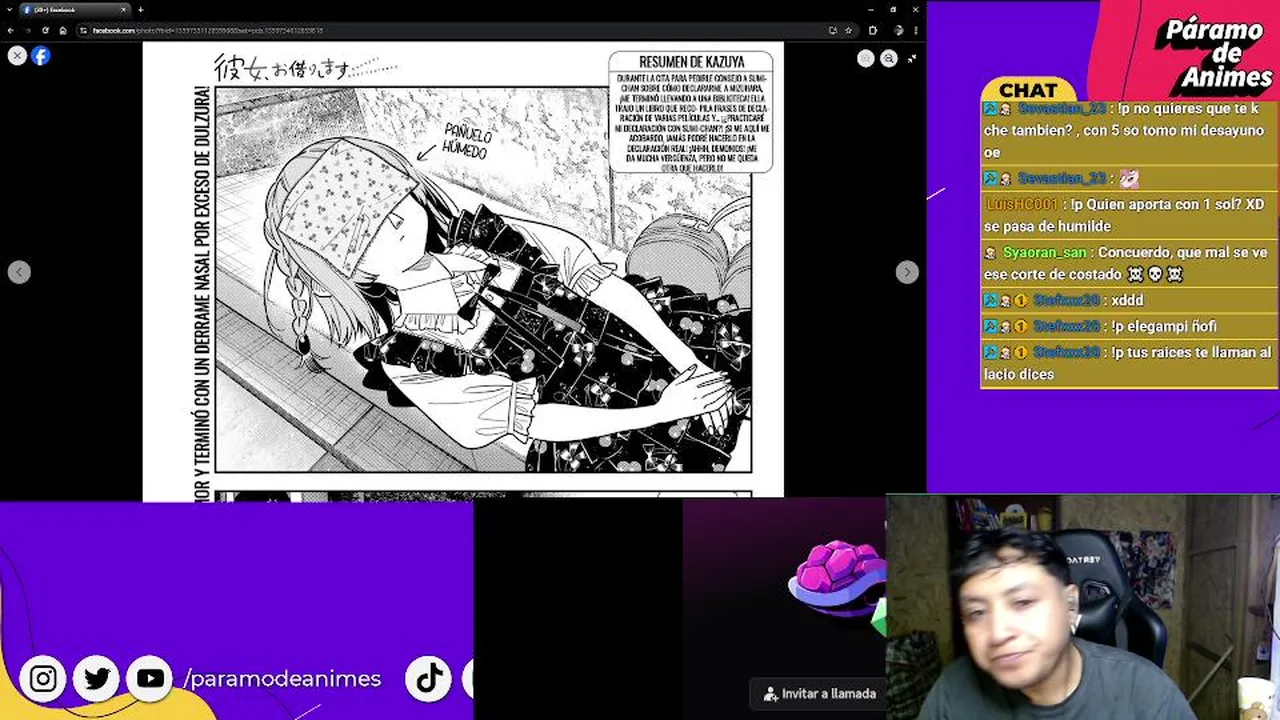Viewport: 1280px width, 720px height.
Task: Click the Páramo de Animes logo
Action: tap(1214, 54)
